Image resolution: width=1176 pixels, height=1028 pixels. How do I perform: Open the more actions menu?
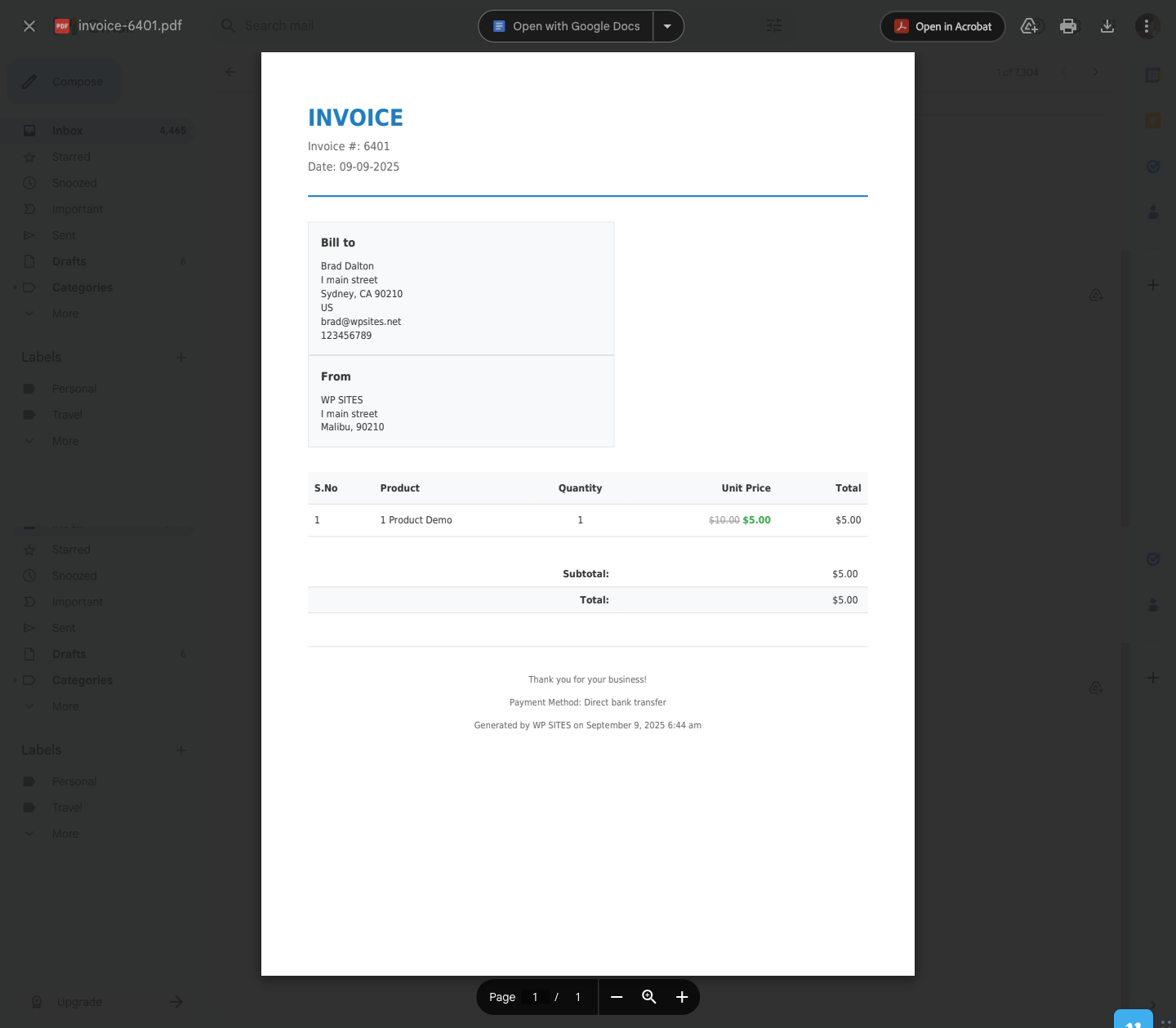click(x=1147, y=26)
